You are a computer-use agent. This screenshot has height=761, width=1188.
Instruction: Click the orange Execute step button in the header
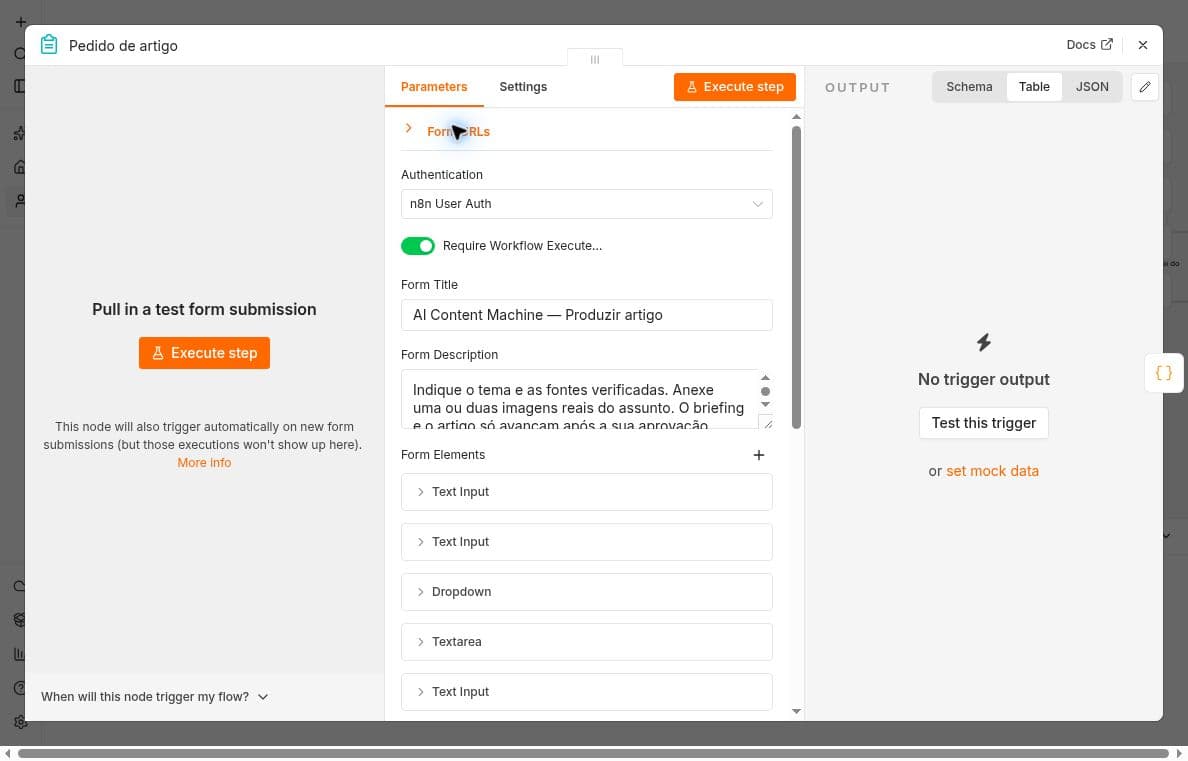[734, 86]
